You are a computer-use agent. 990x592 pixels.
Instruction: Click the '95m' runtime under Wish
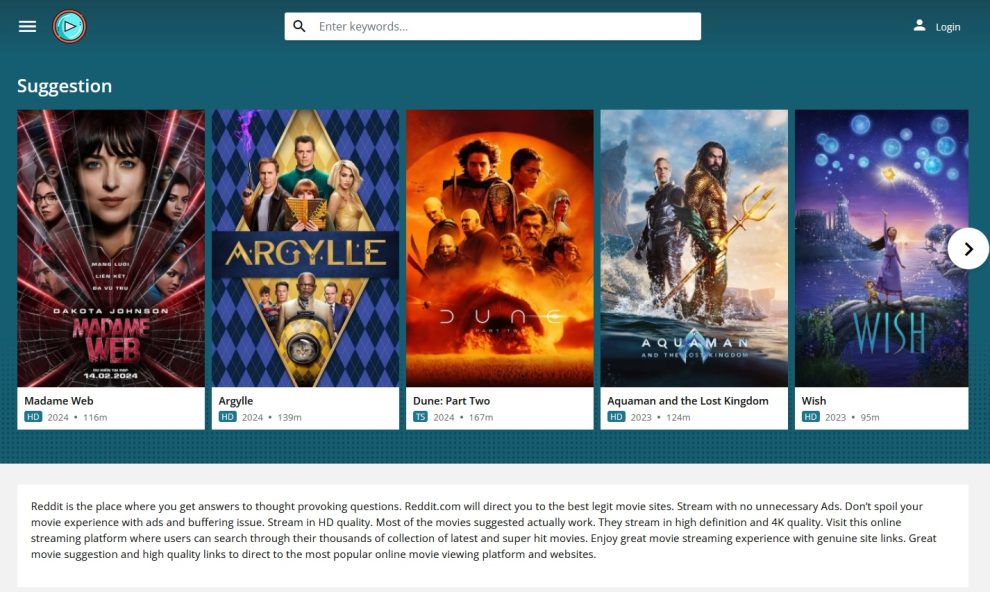pos(870,417)
